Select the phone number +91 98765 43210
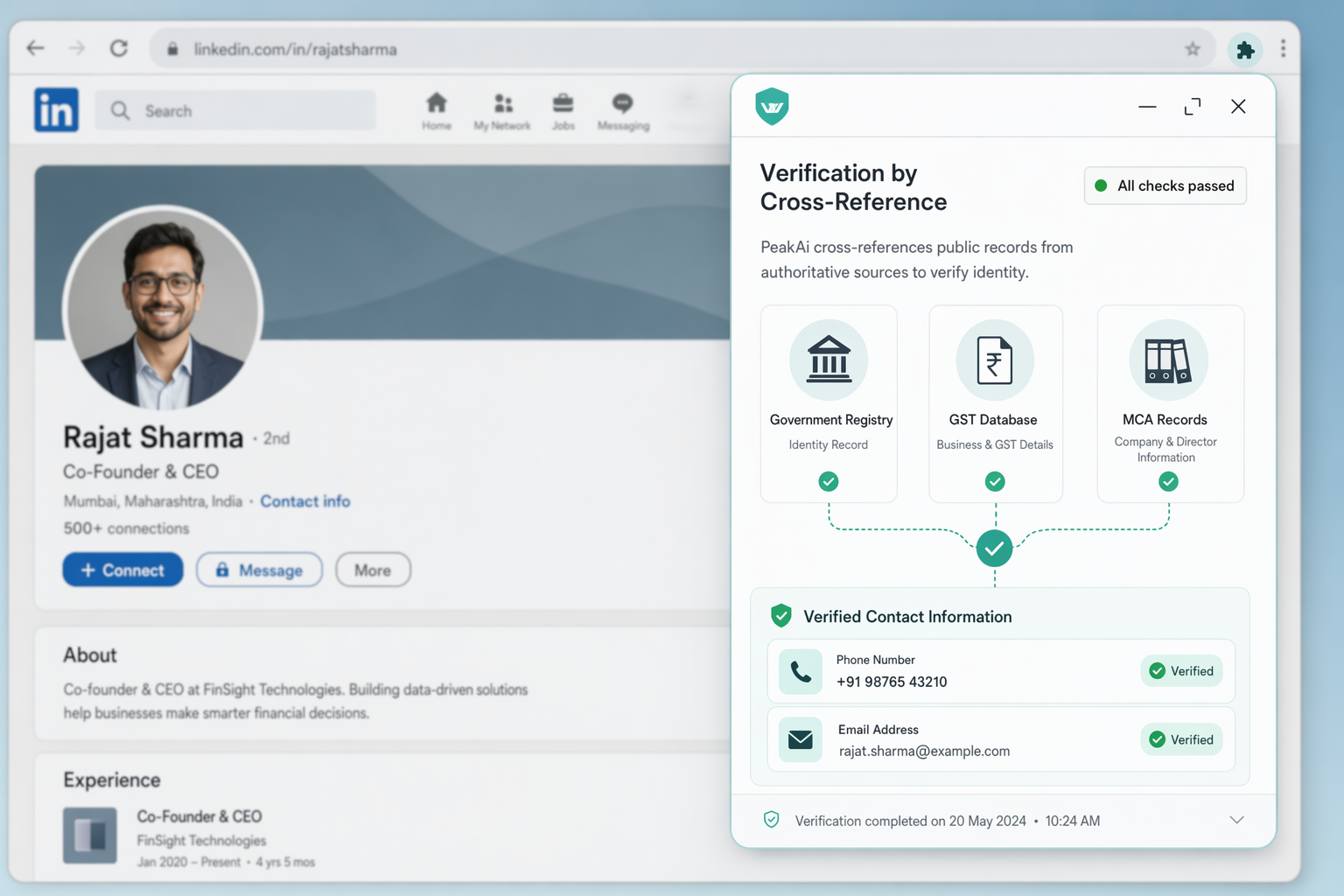The image size is (1344, 896). coord(892,682)
